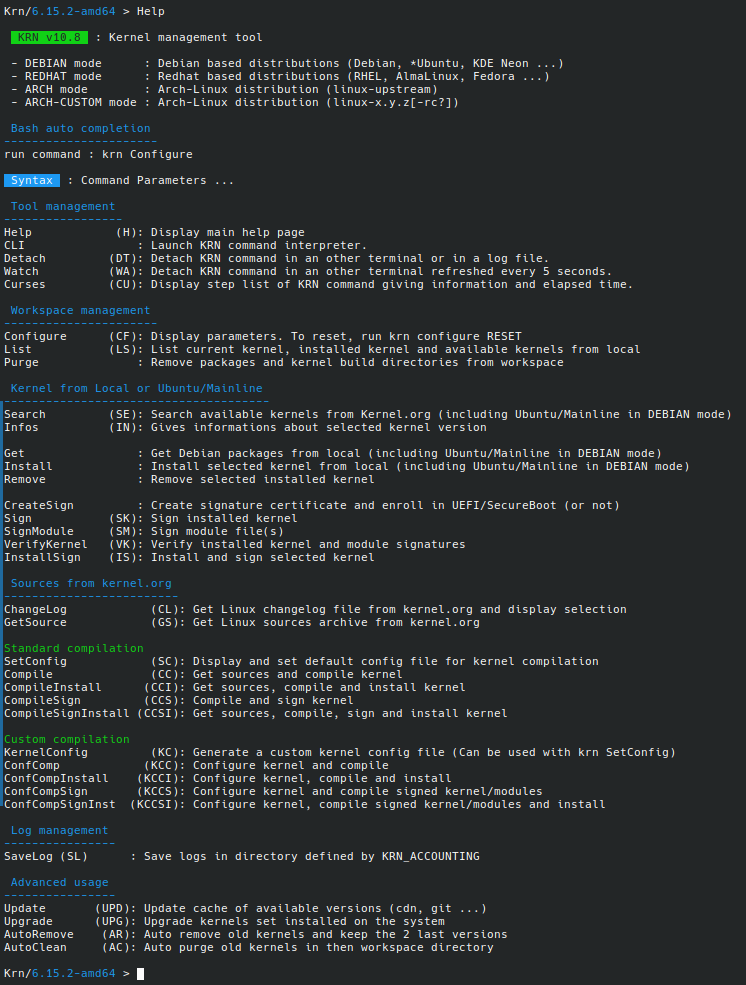
Task: Click the 'REDHAT mode' line label
Action: click(x=63, y=77)
